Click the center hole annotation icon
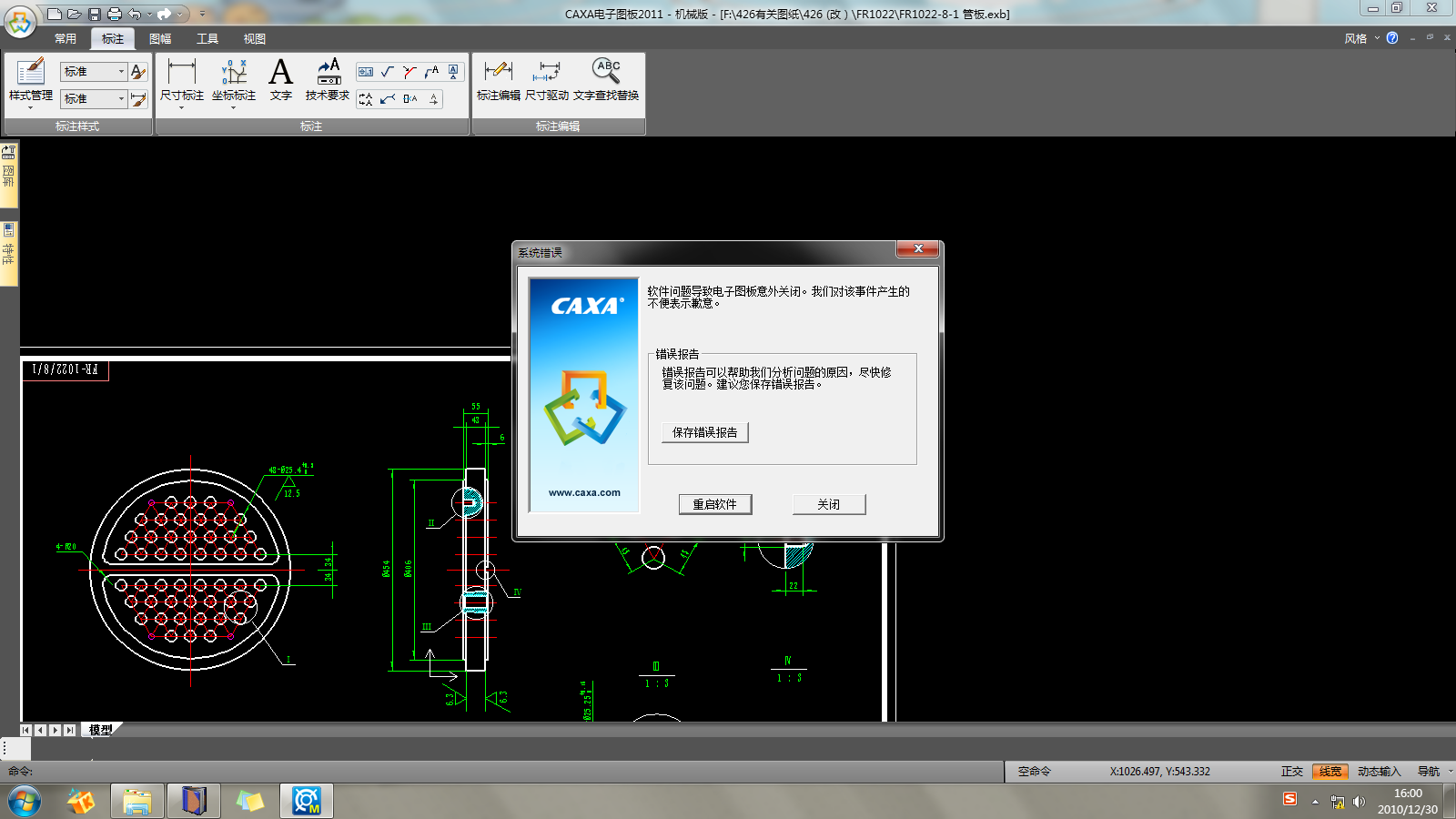Image resolution: width=1456 pixels, height=819 pixels. pos(433,99)
